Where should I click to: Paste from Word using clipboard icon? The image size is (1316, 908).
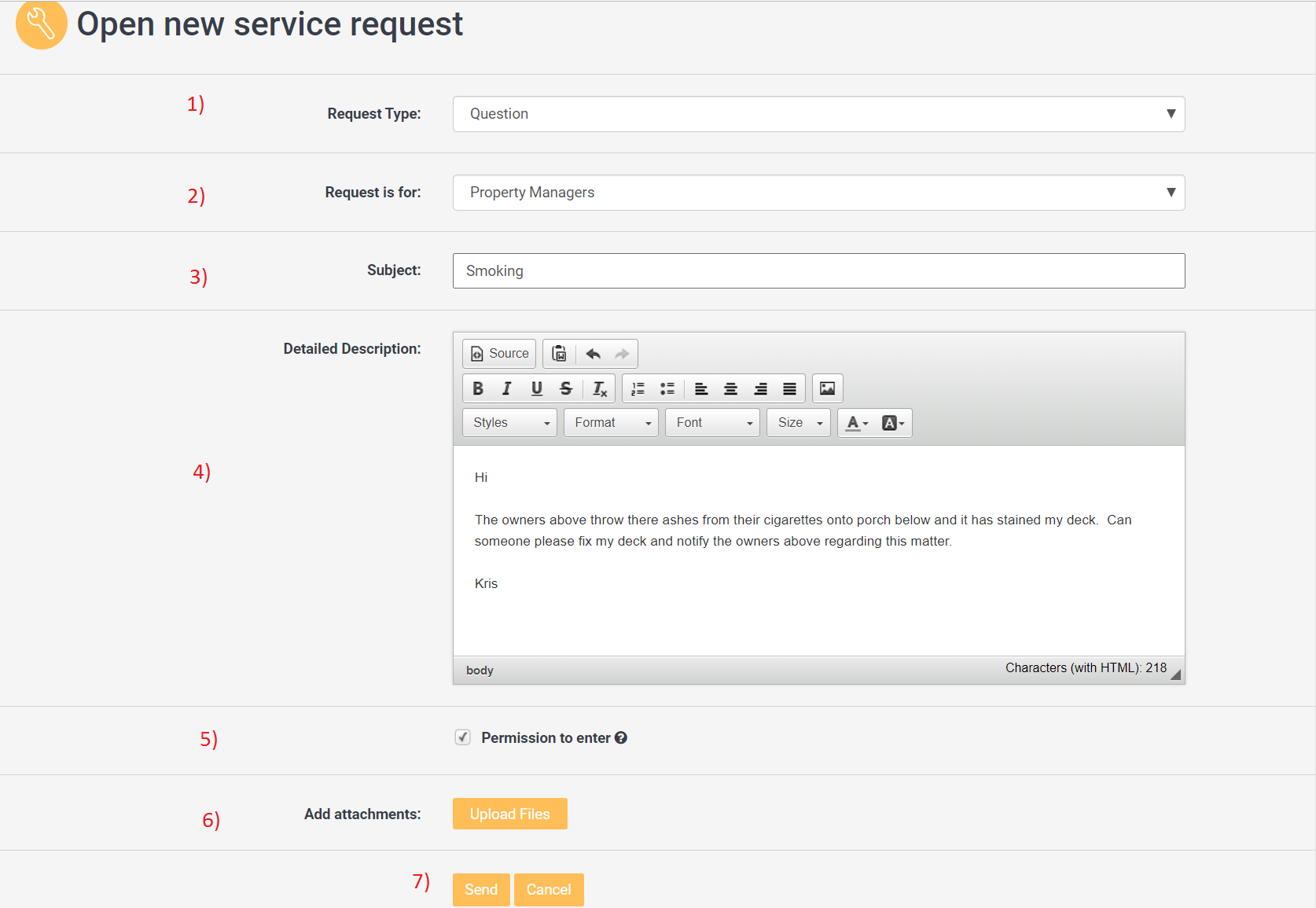pyautogui.click(x=559, y=354)
